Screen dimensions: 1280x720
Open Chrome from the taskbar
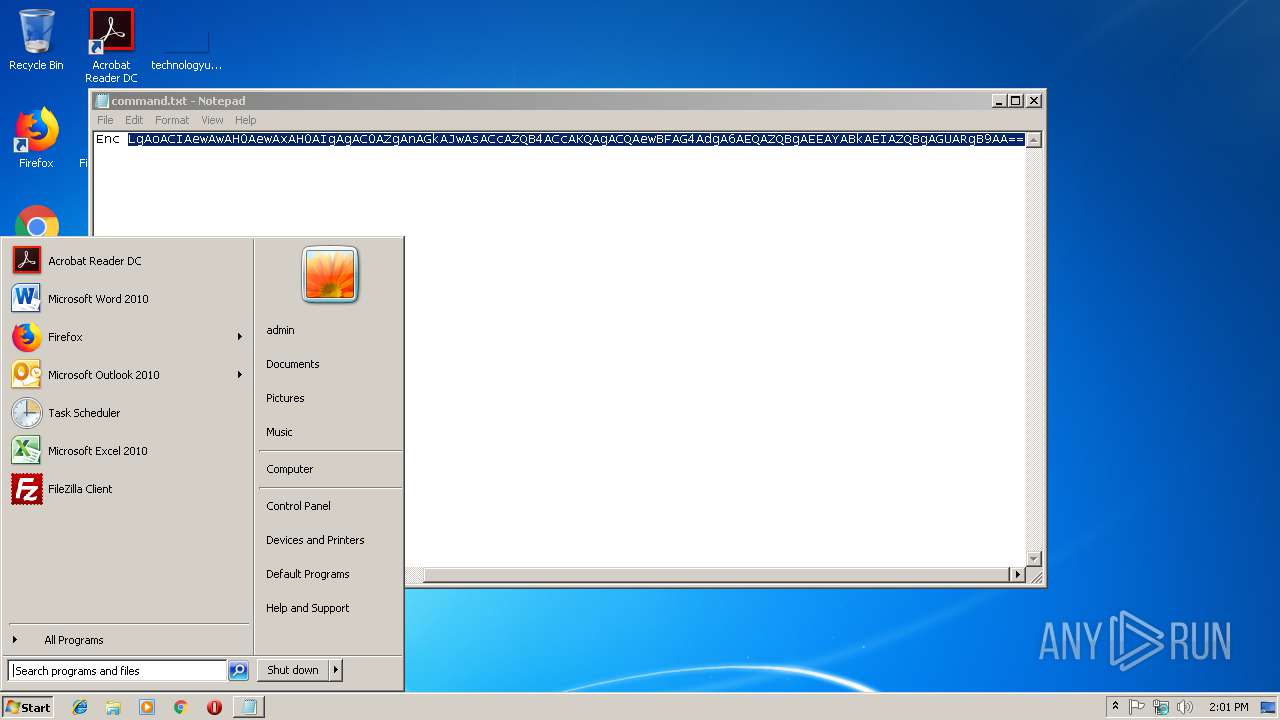coord(180,707)
